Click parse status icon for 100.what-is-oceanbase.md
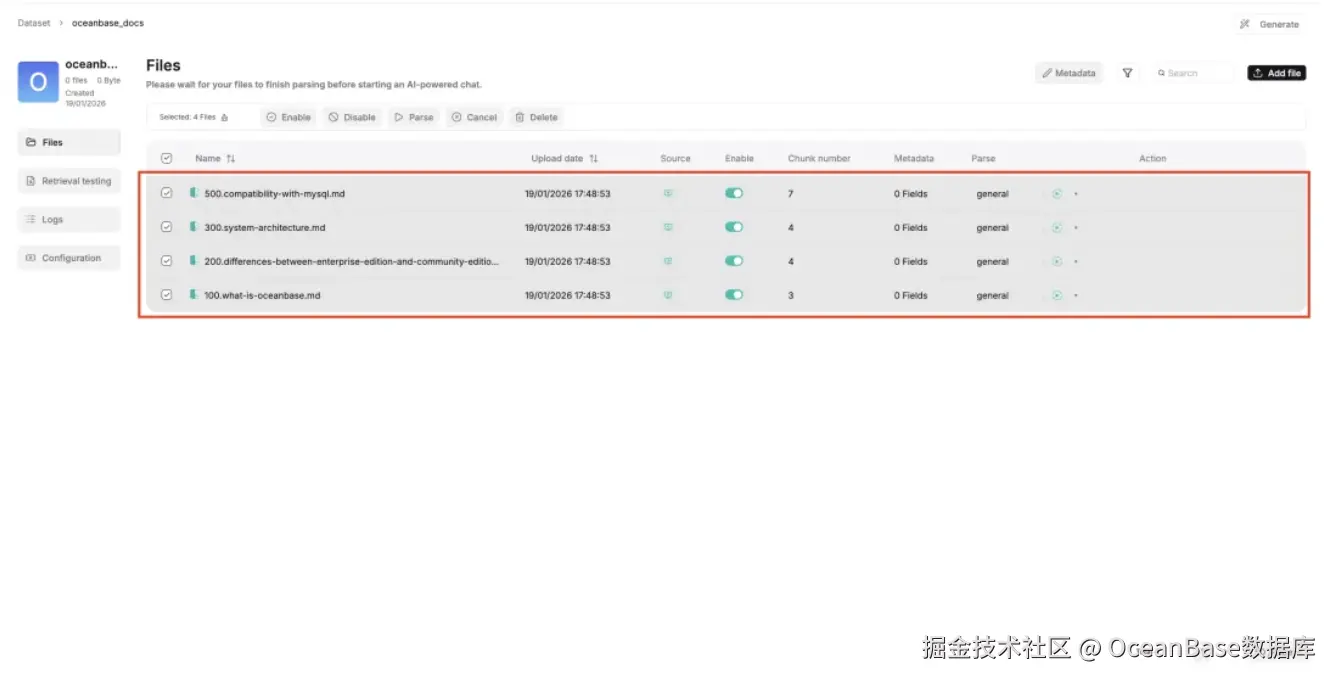Image resolution: width=1336 pixels, height=682 pixels. (x=1057, y=296)
